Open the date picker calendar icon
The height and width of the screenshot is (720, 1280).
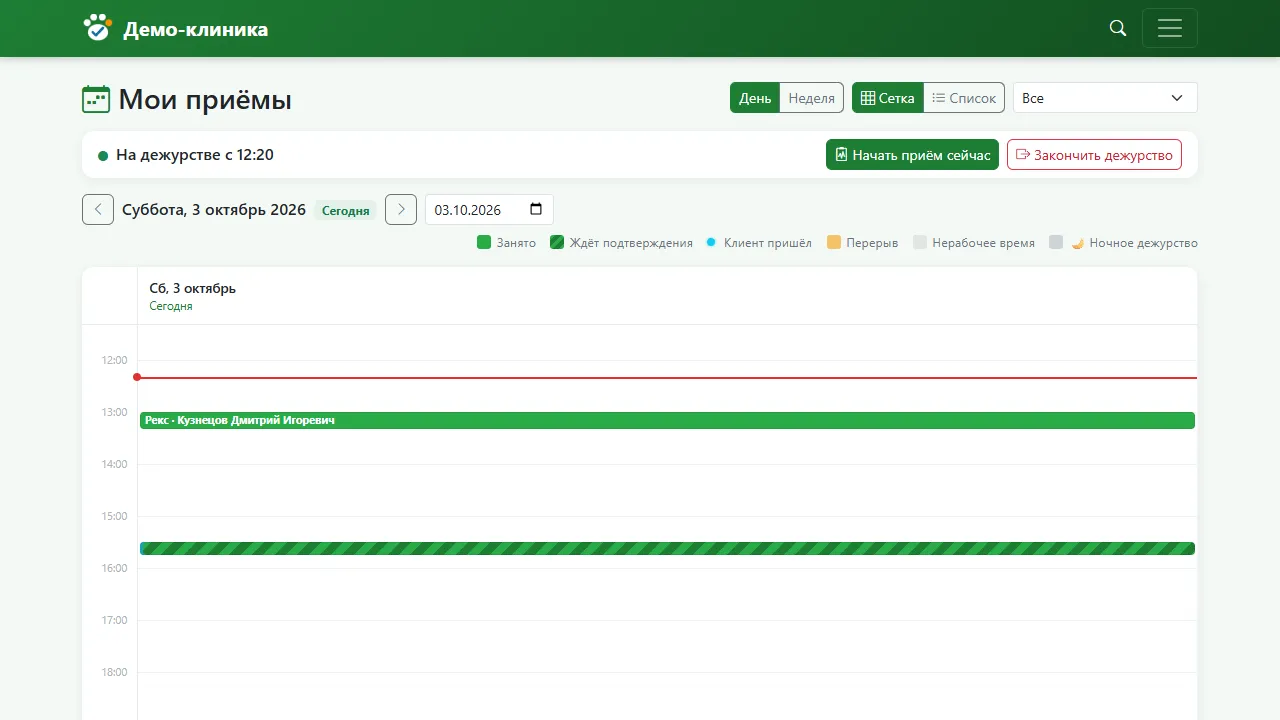point(536,209)
